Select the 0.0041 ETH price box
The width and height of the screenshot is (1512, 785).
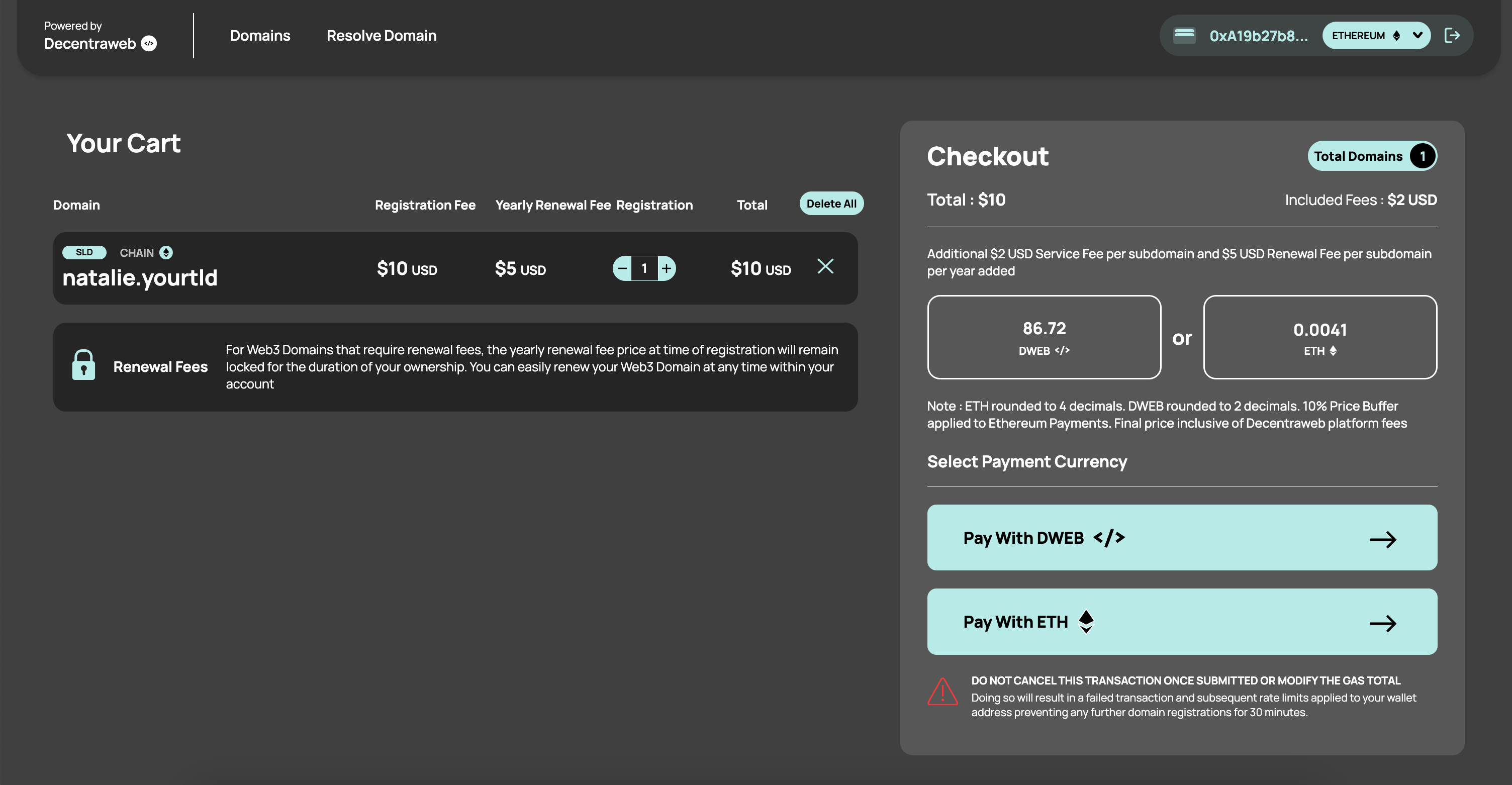click(x=1319, y=337)
